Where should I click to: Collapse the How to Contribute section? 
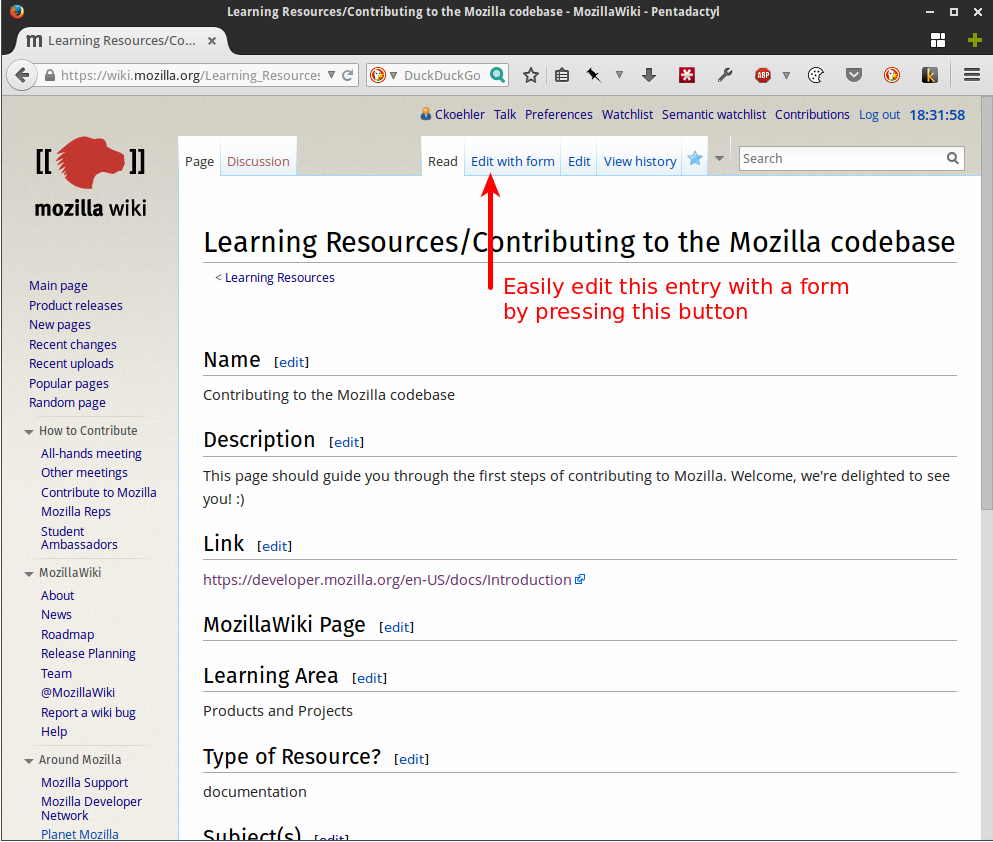(x=28, y=432)
